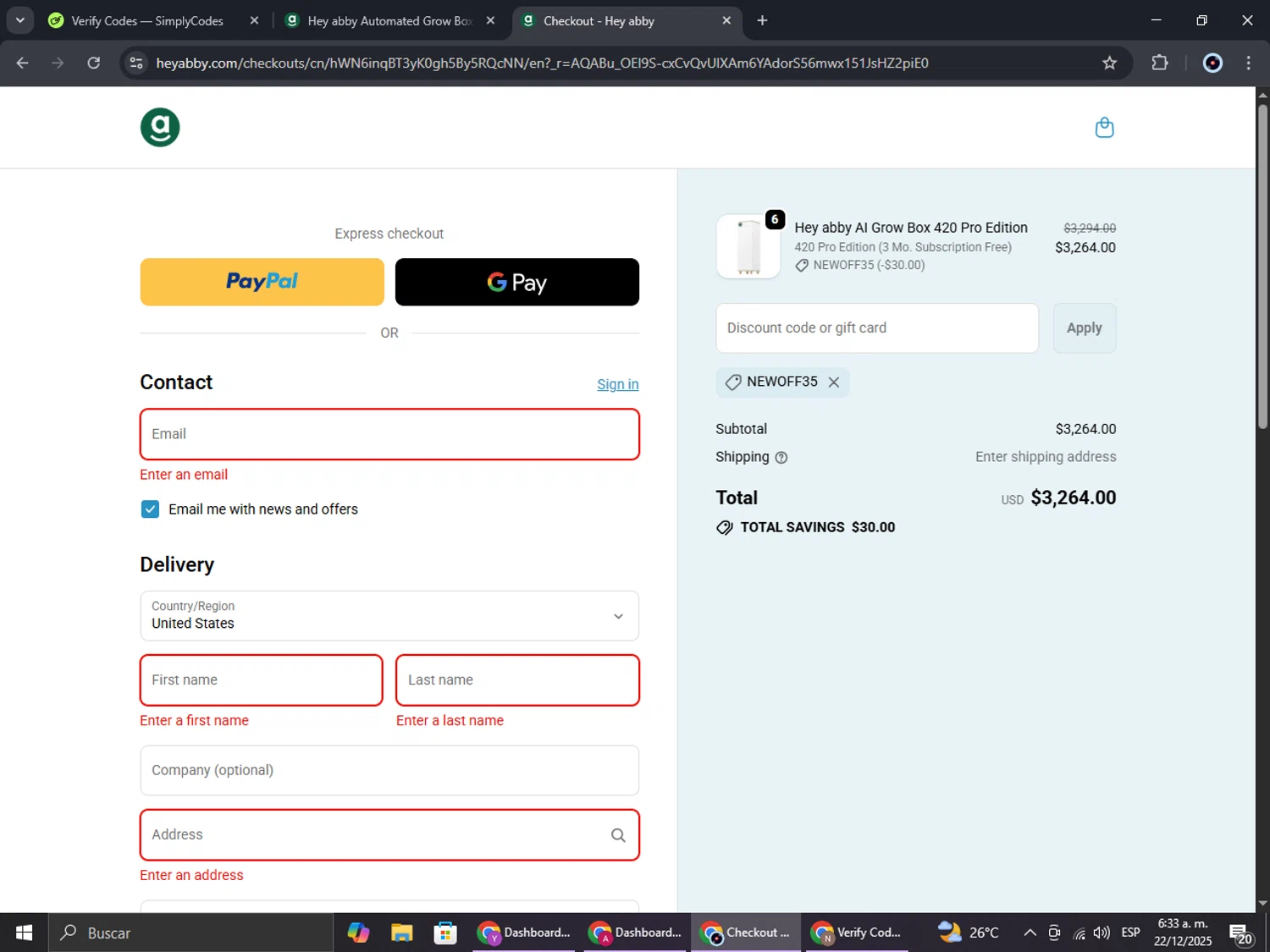The image size is (1270, 952).
Task: Open the Copilot taskbar icon
Action: point(358,933)
